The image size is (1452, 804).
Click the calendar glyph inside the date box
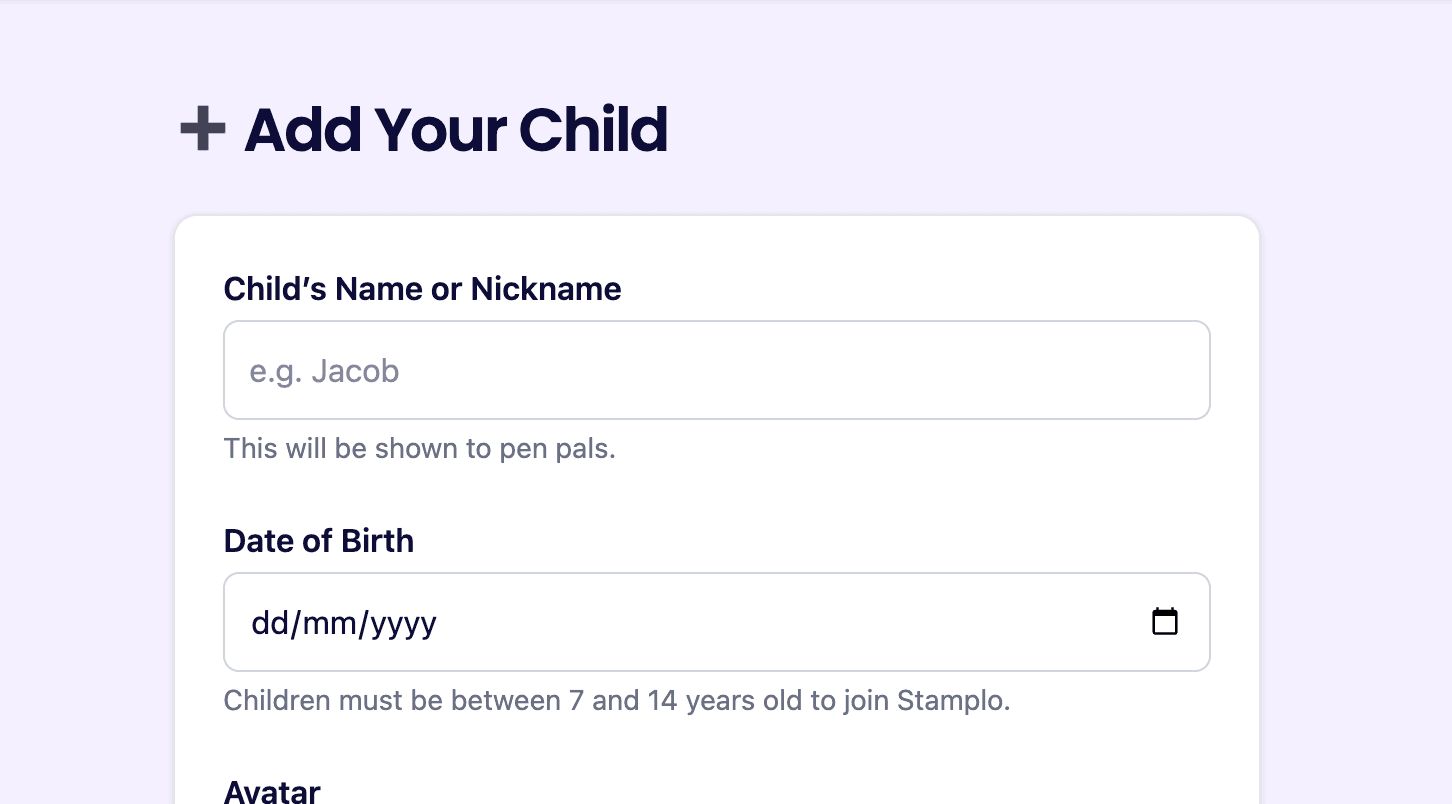(x=1165, y=621)
